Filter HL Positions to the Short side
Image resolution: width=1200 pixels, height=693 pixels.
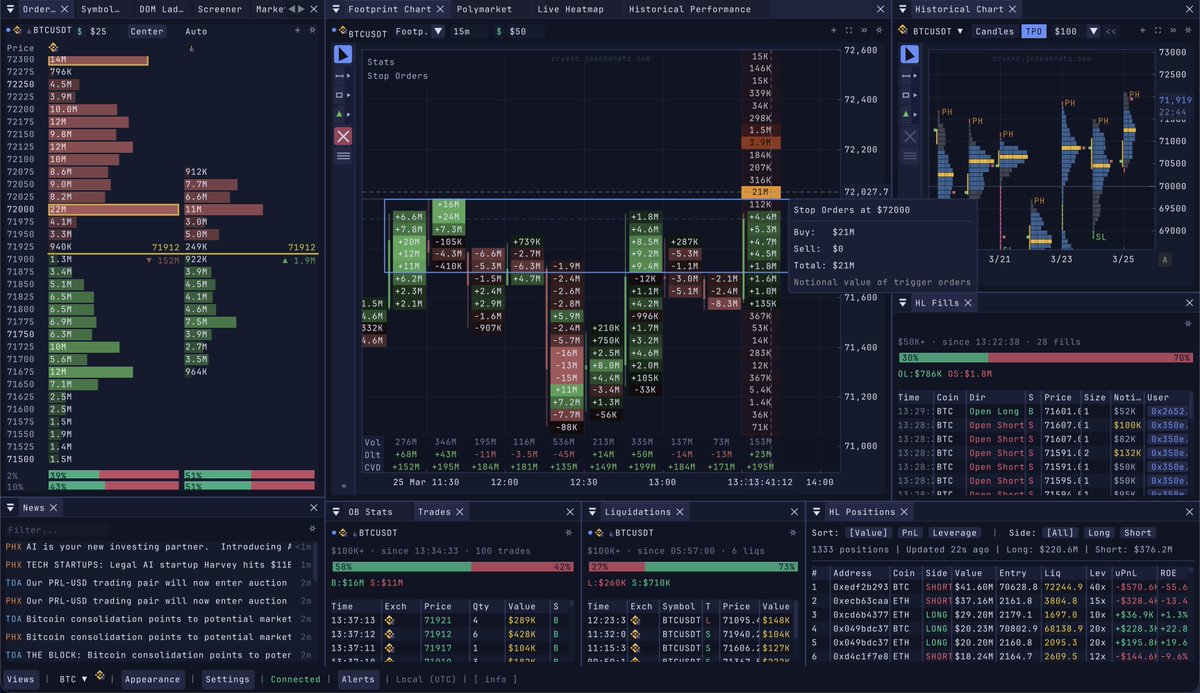pos(1137,533)
